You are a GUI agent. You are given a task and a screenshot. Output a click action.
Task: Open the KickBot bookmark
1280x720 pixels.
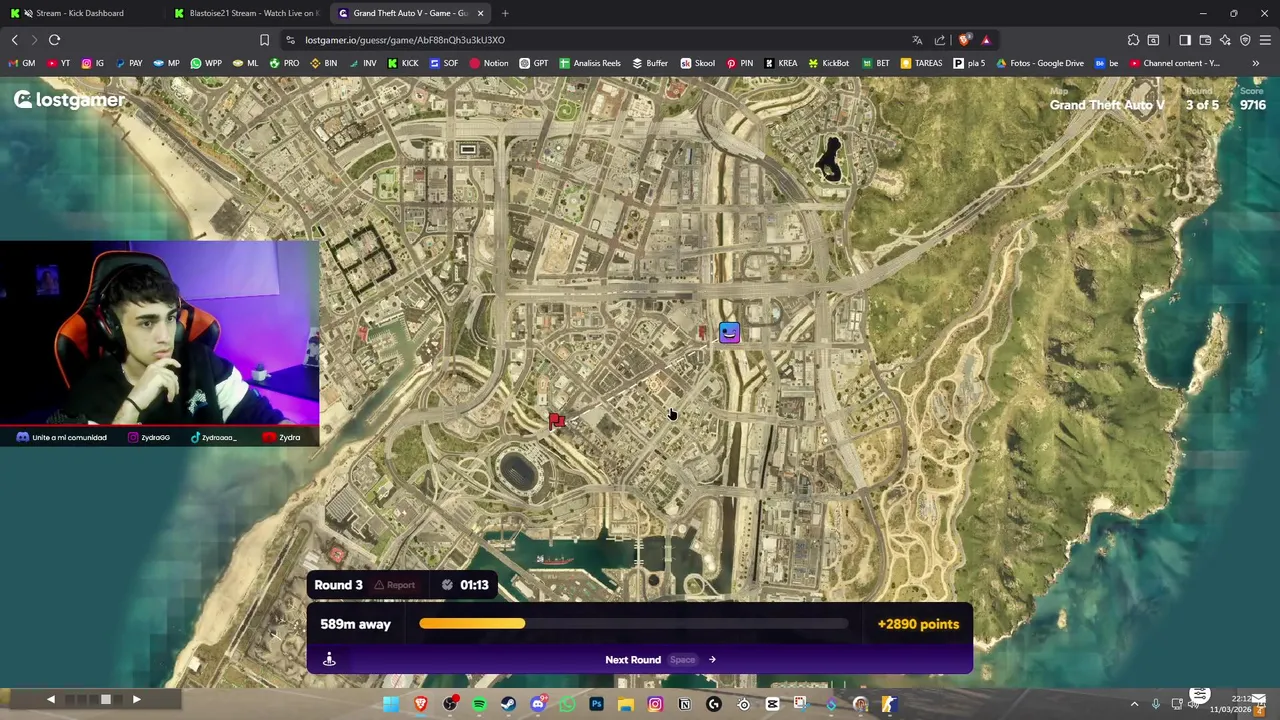coord(828,63)
